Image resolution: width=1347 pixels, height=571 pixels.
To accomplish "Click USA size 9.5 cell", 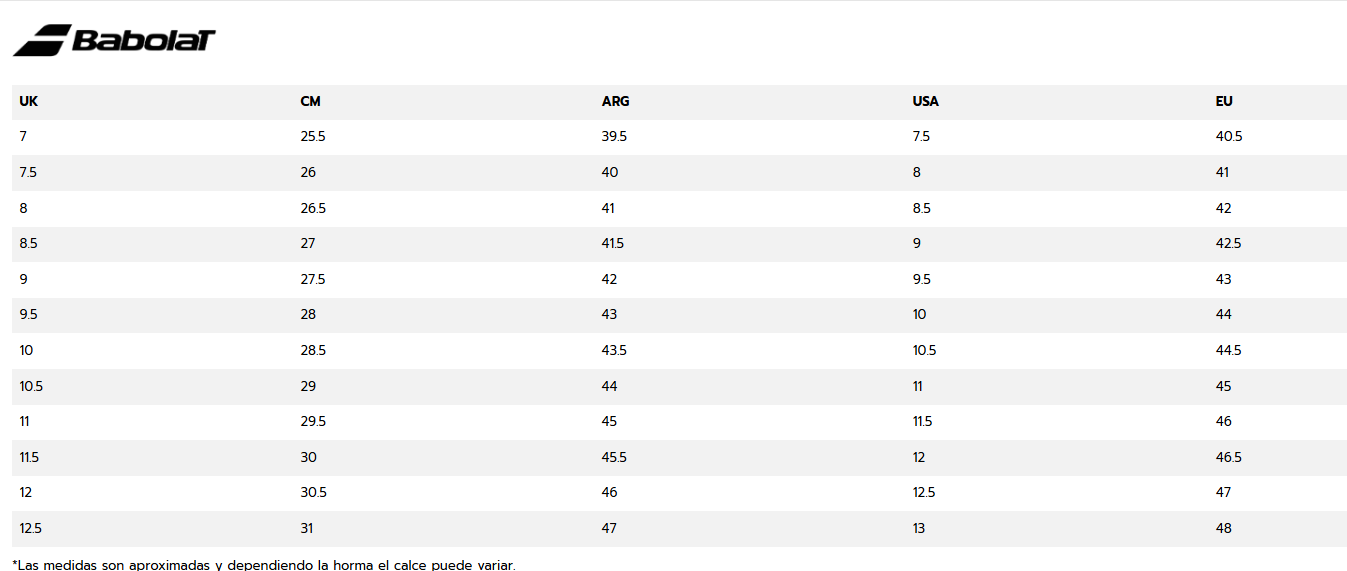I will [921, 279].
